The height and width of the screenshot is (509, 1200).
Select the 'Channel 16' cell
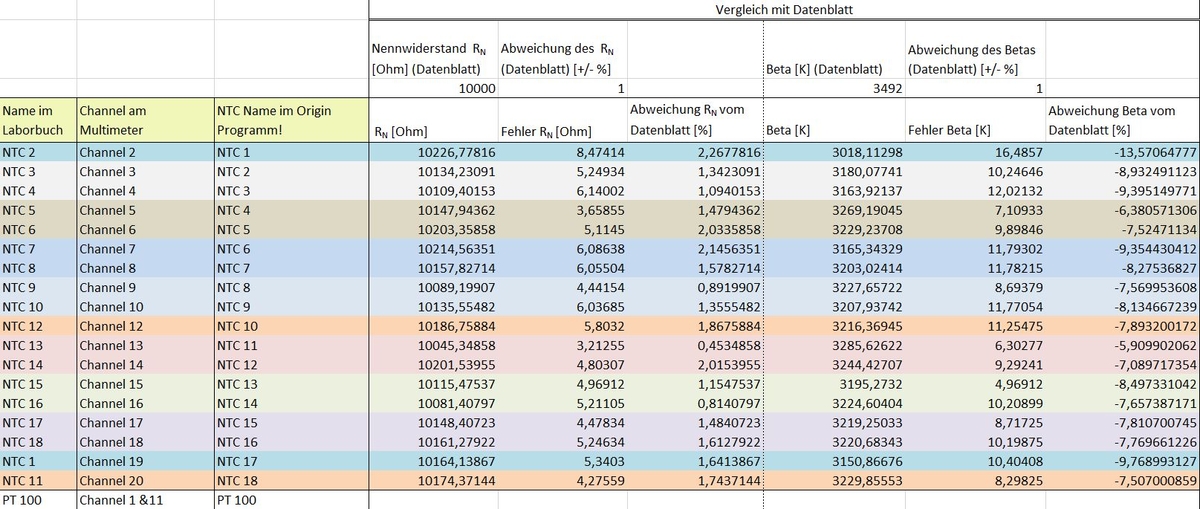pos(145,404)
